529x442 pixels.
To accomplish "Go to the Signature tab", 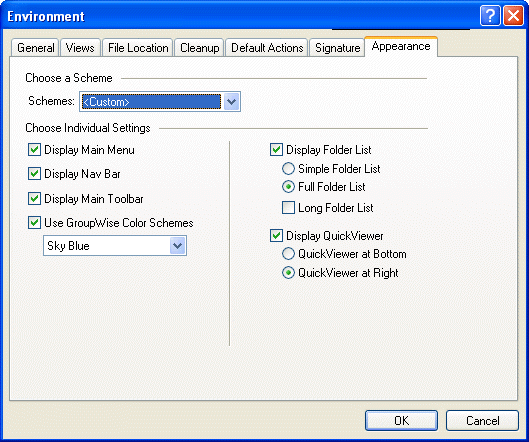I will click(x=337, y=48).
